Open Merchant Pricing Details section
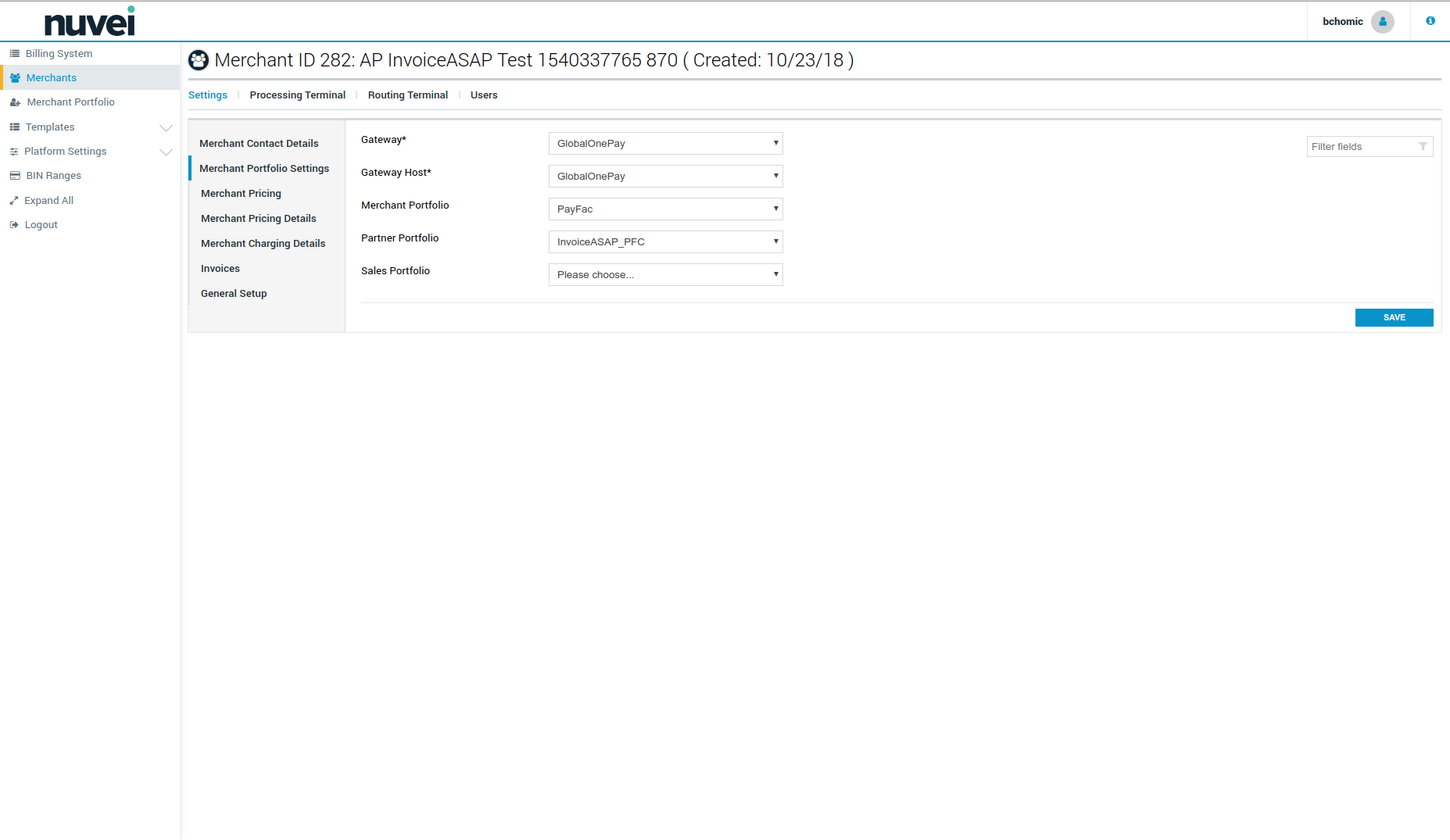The height and width of the screenshot is (840, 1450). point(259,219)
